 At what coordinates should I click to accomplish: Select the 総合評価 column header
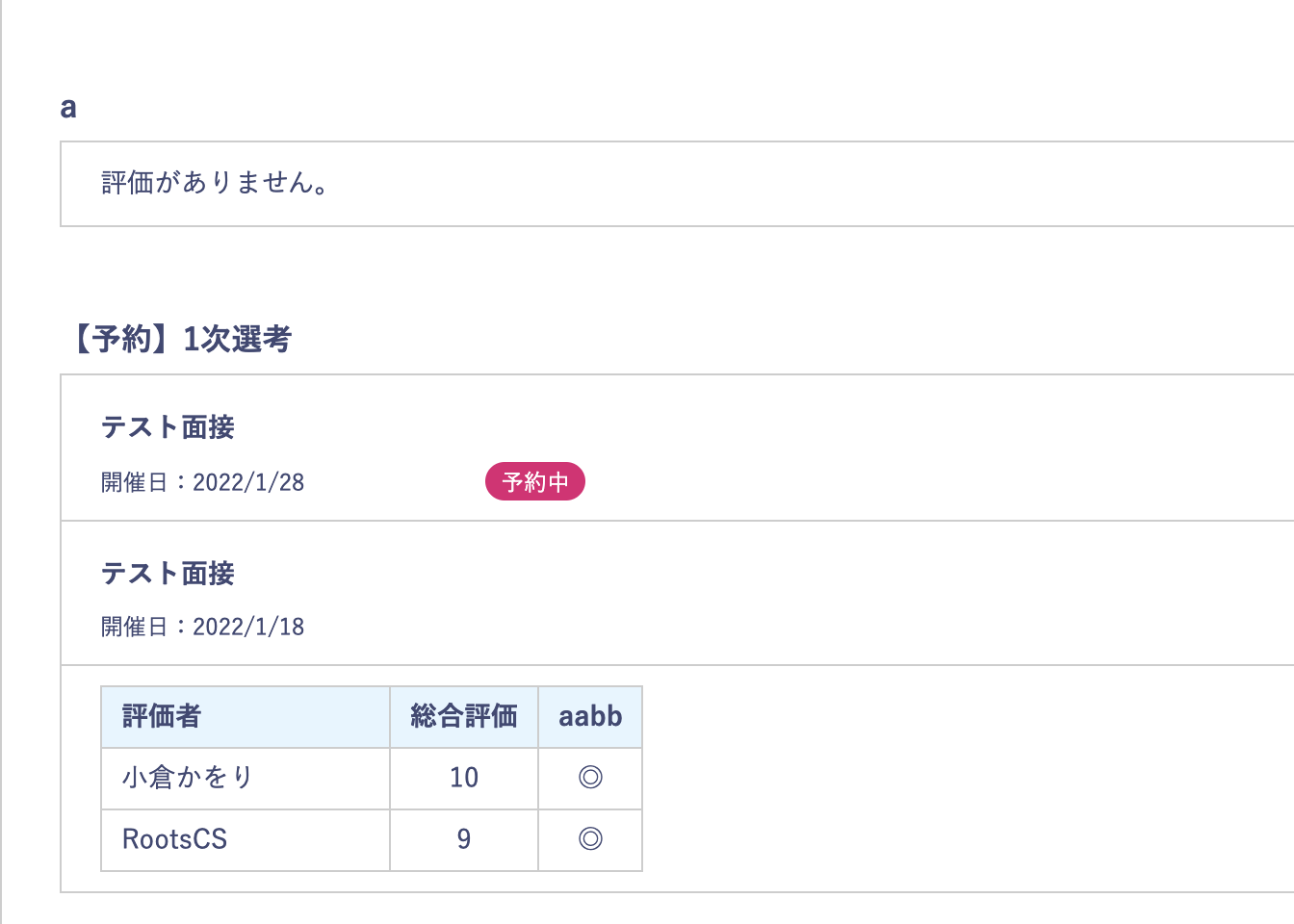click(463, 716)
